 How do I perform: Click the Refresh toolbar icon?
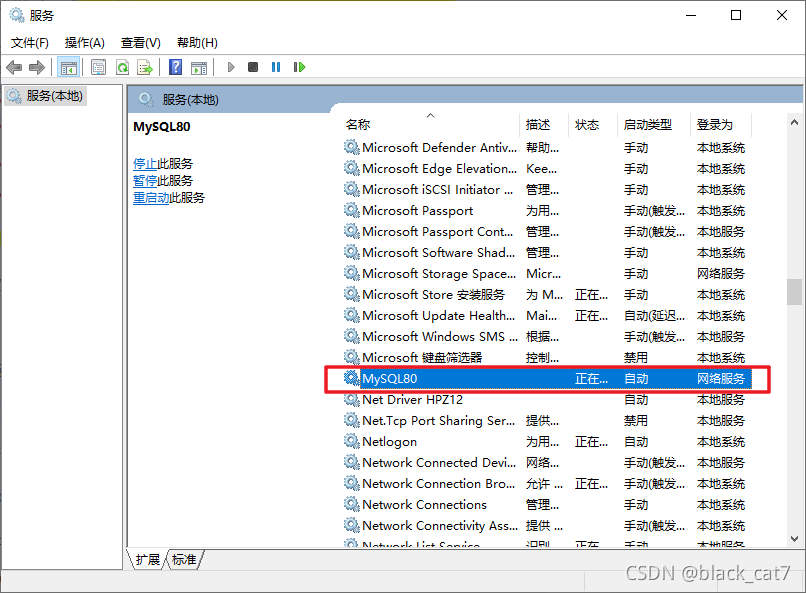tap(122, 67)
